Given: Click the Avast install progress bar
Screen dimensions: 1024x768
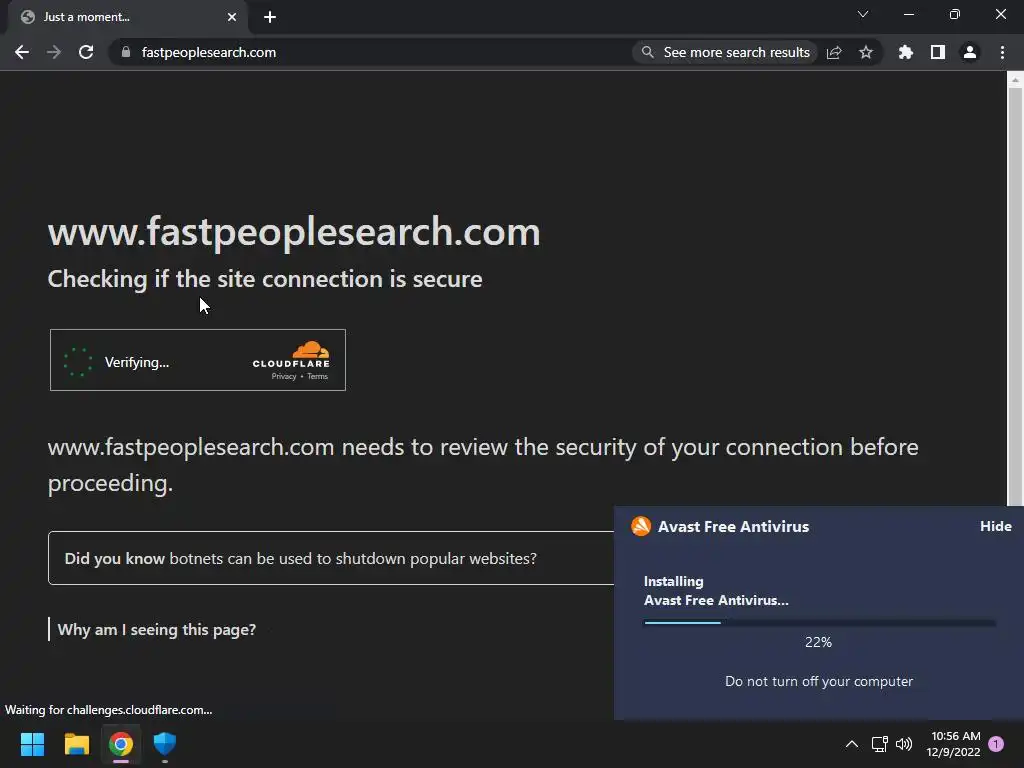Looking at the screenshot, I should 820,622.
